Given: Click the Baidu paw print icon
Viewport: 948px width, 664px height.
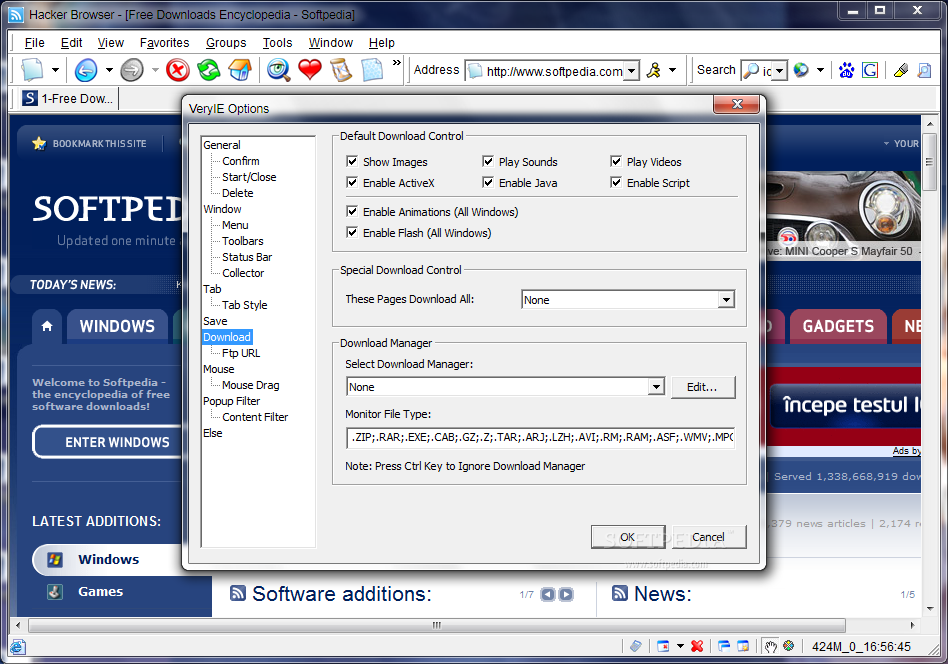Looking at the screenshot, I should tap(846, 70).
